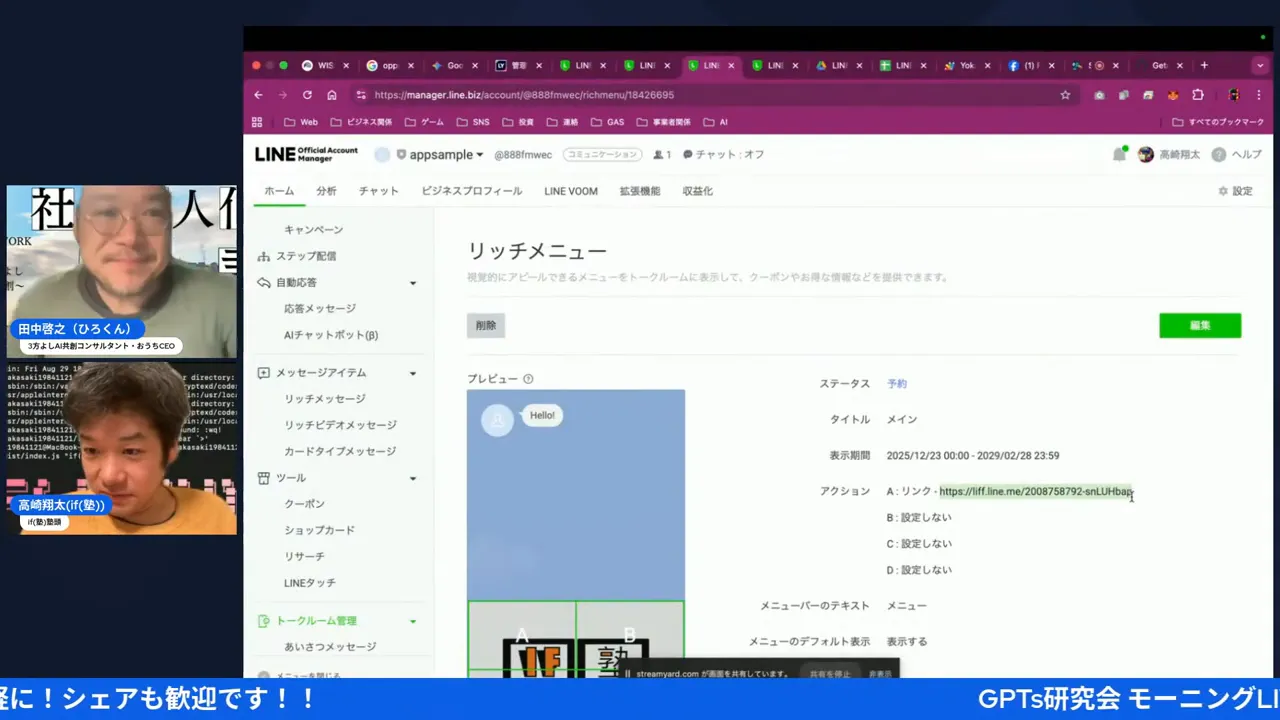This screenshot has height=720, width=1280.
Task: Open the liff.line.me action link
Action: pyautogui.click(x=1035, y=491)
